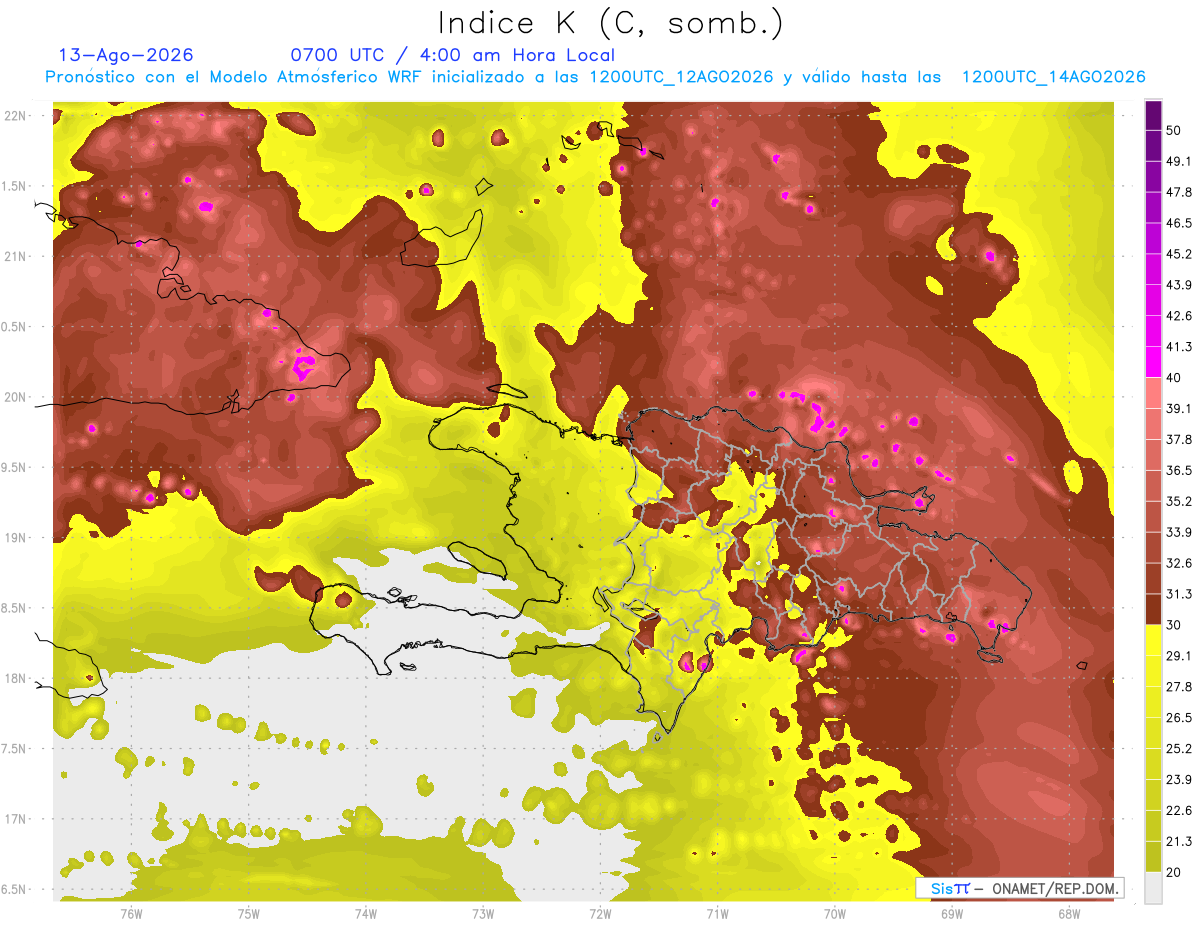This screenshot has width=1200, height=927.
Task: Click the "68W" longitude axis label
Action: [1069, 914]
